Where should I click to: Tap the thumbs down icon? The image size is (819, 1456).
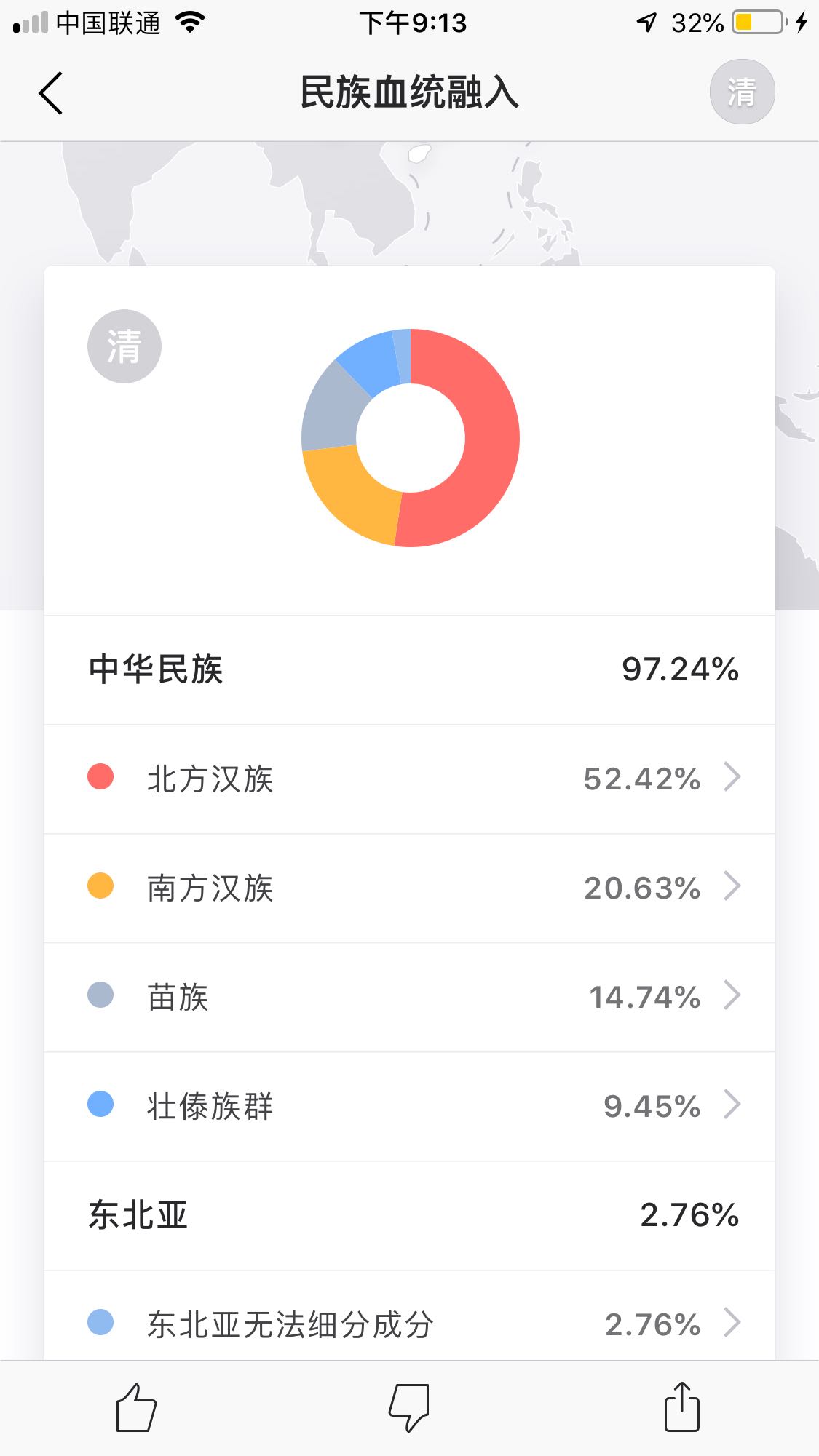409,1407
